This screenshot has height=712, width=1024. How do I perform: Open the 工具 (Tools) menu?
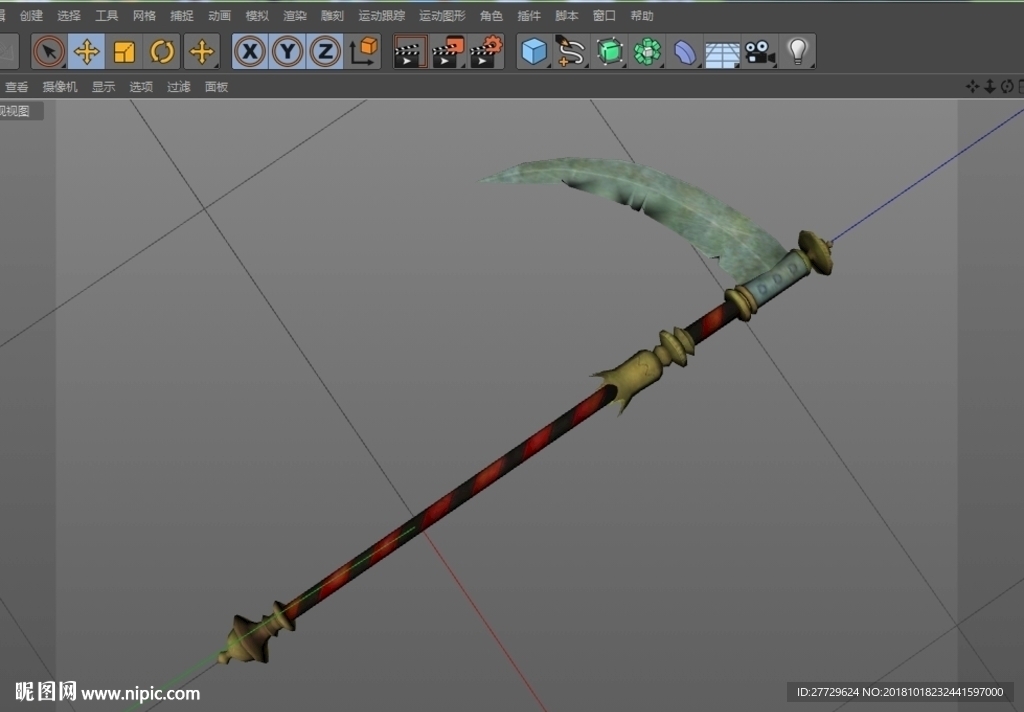(x=106, y=16)
